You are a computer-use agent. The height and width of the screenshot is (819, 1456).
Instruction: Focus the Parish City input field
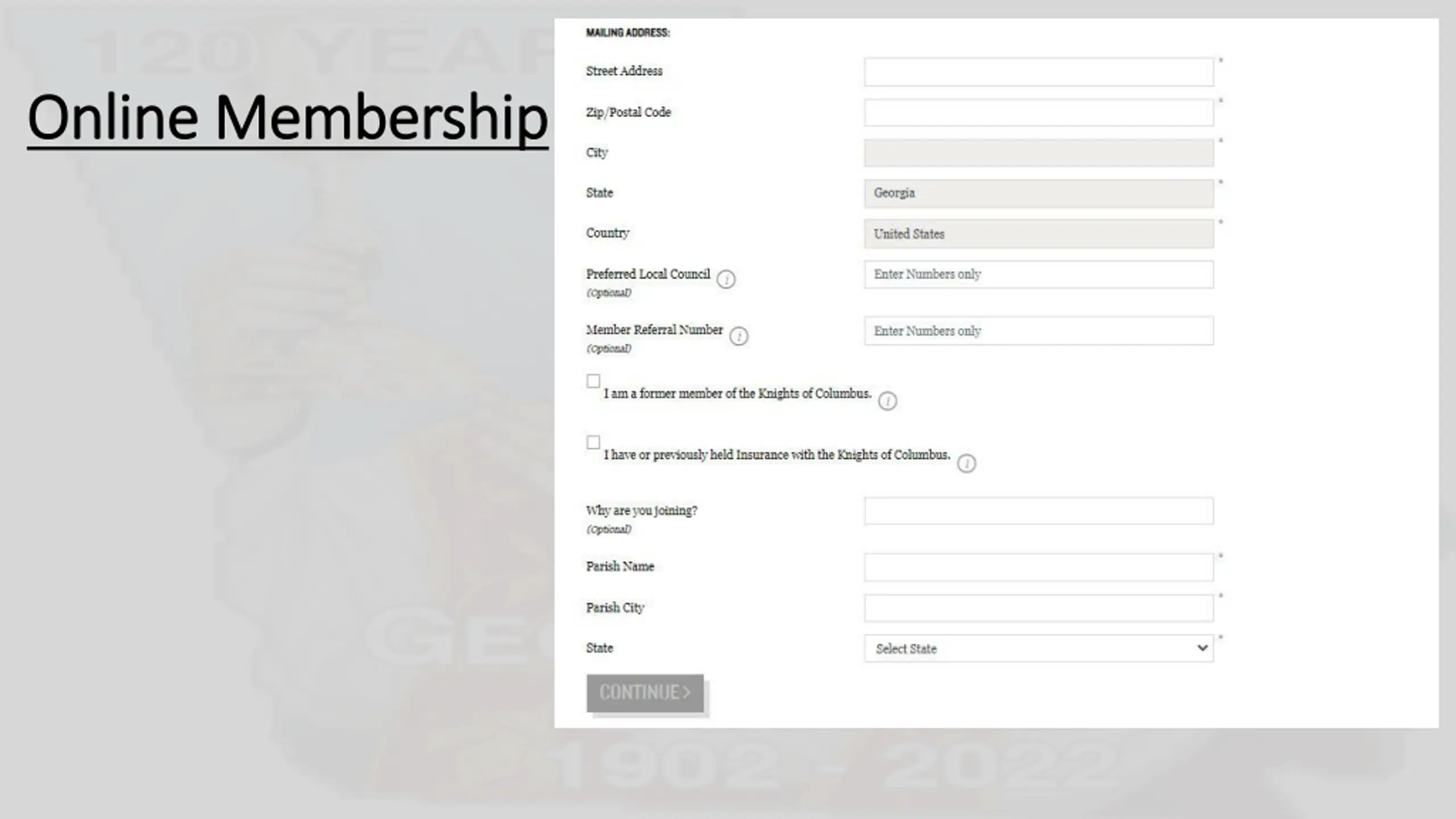(x=1039, y=608)
